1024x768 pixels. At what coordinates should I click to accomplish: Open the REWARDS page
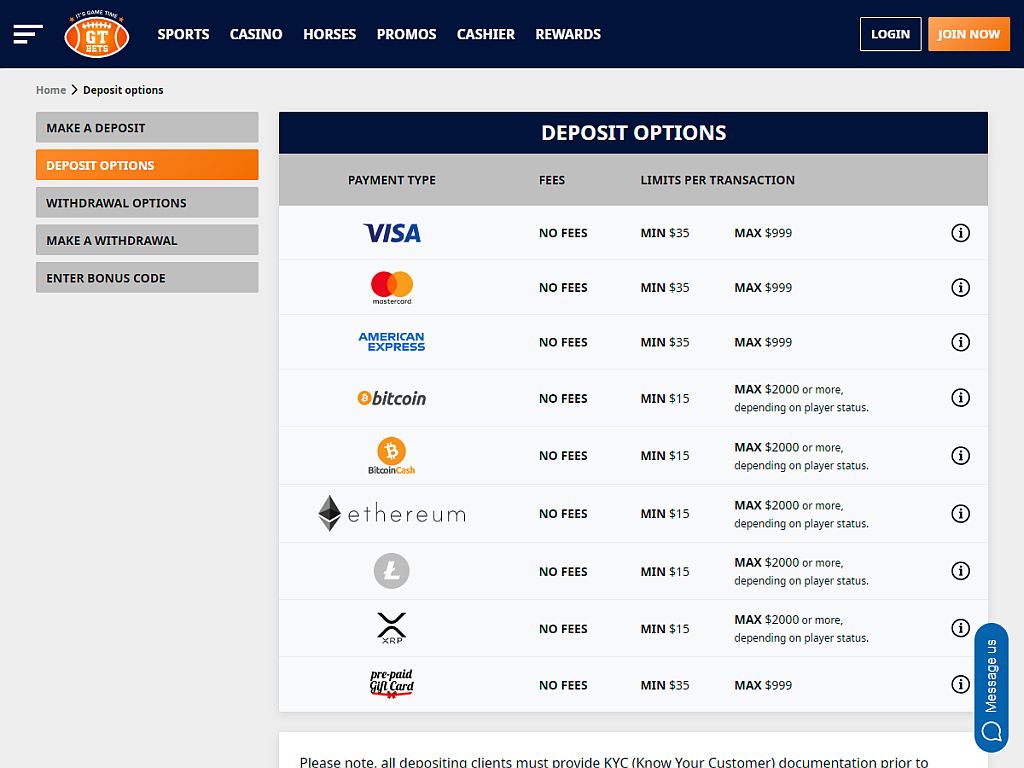point(568,34)
